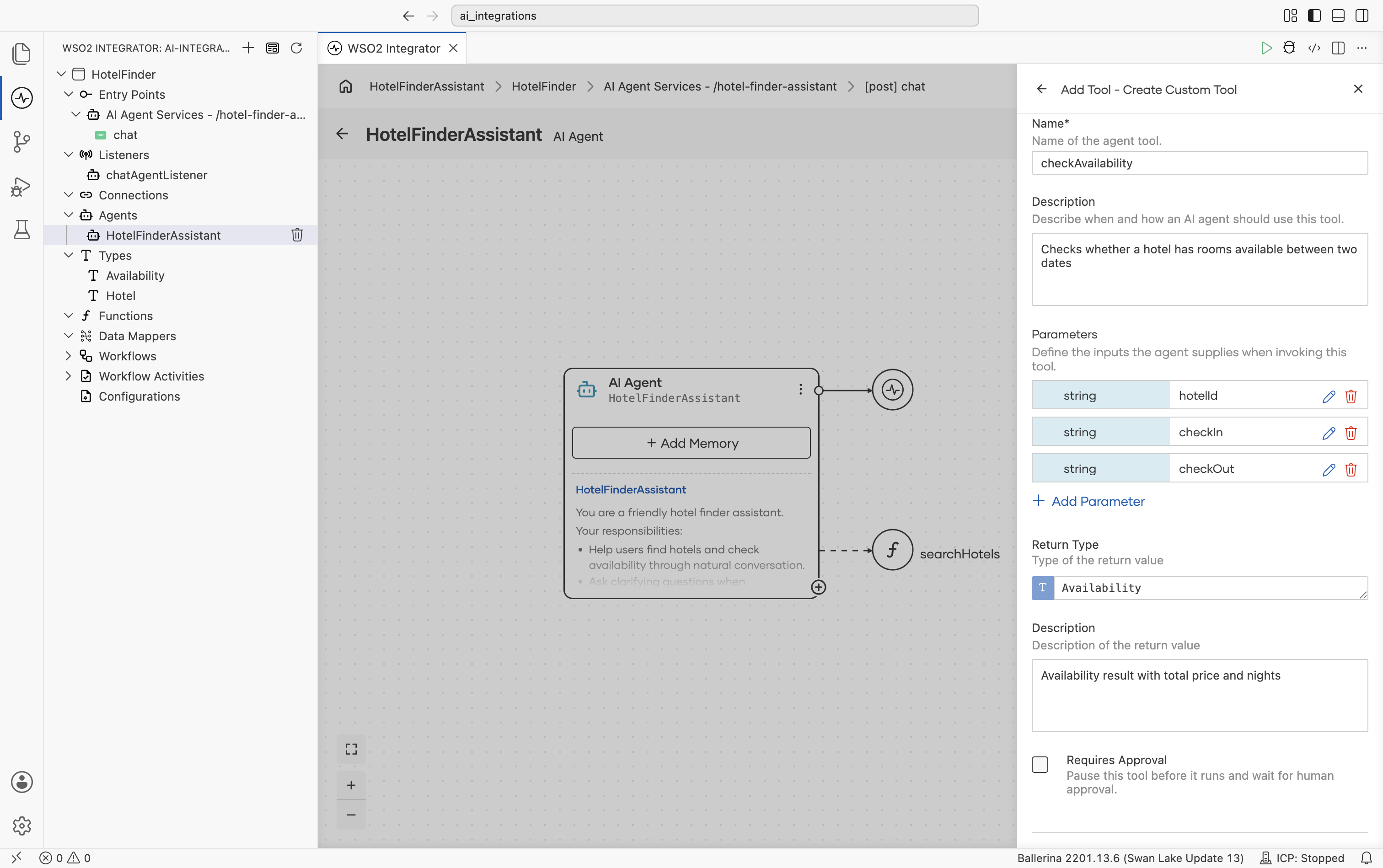Open WSO2 Integrator activity bar icon
This screenshot has width=1383, height=868.
pos(21,97)
